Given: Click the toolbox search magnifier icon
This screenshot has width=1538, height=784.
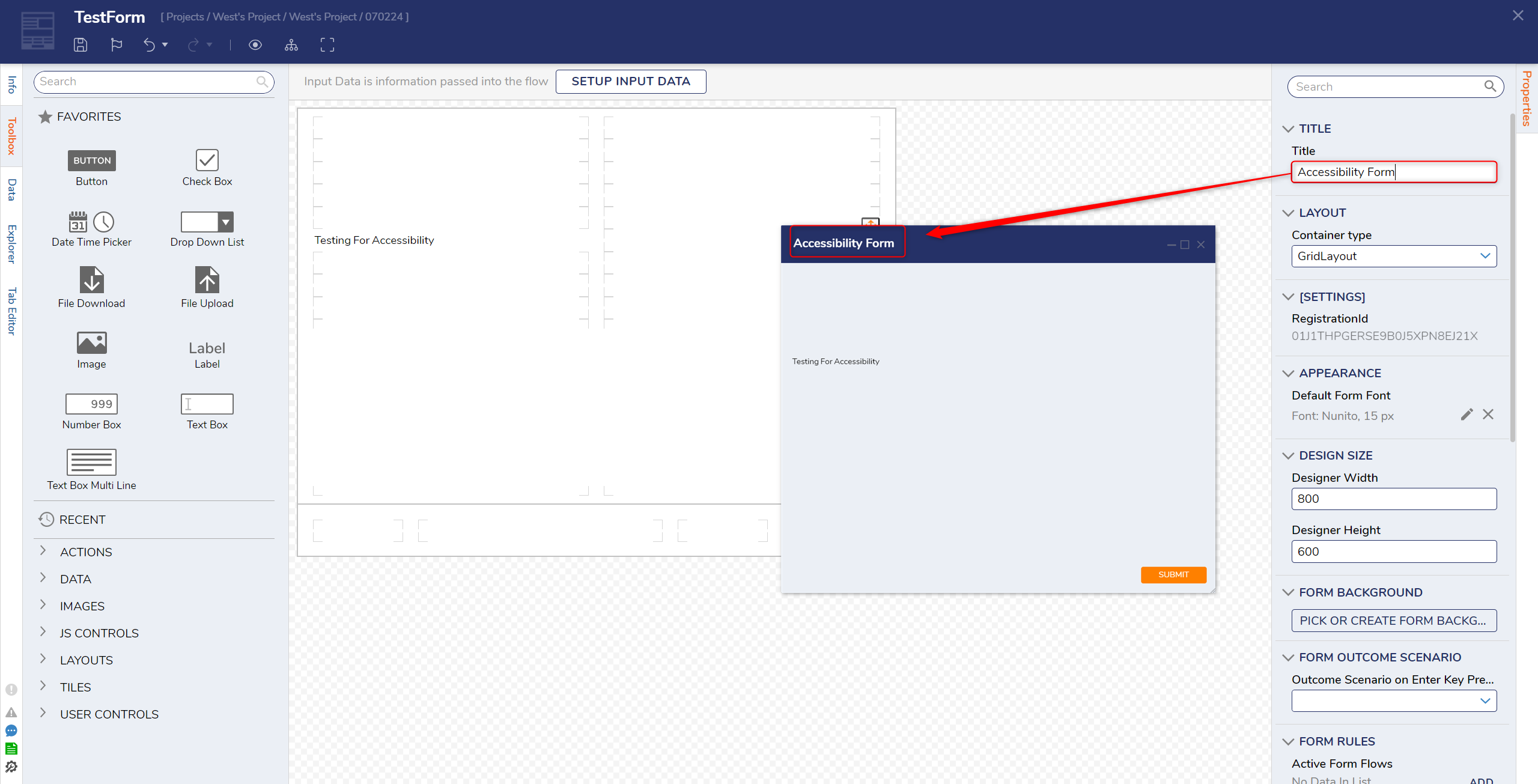Looking at the screenshot, I should coord(263,81).
